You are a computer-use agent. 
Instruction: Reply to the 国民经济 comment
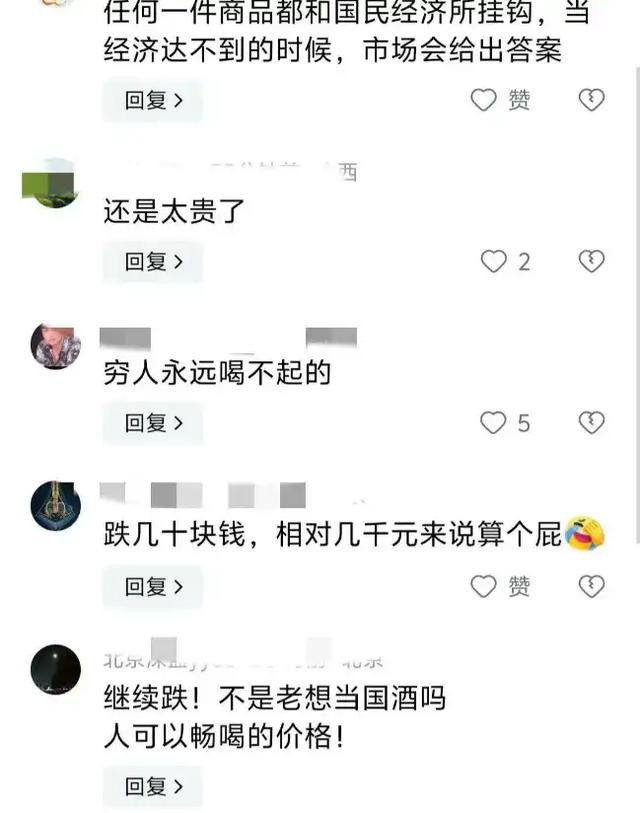coord(152,100)
